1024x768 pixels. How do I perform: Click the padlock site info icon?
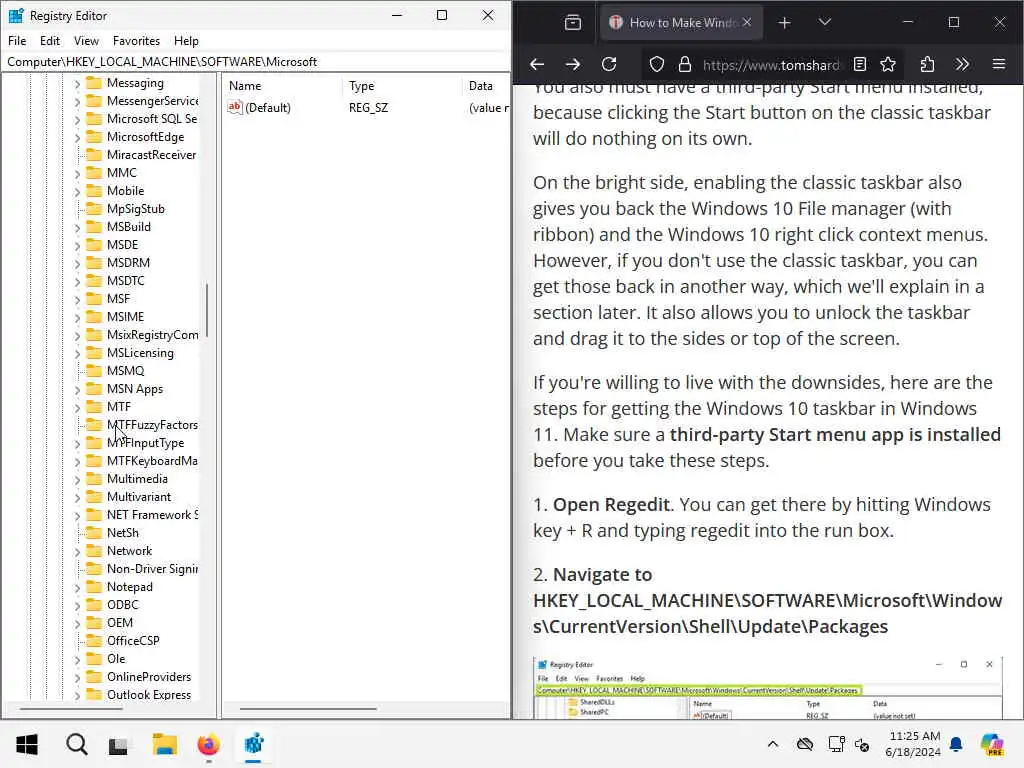(684, 64)
